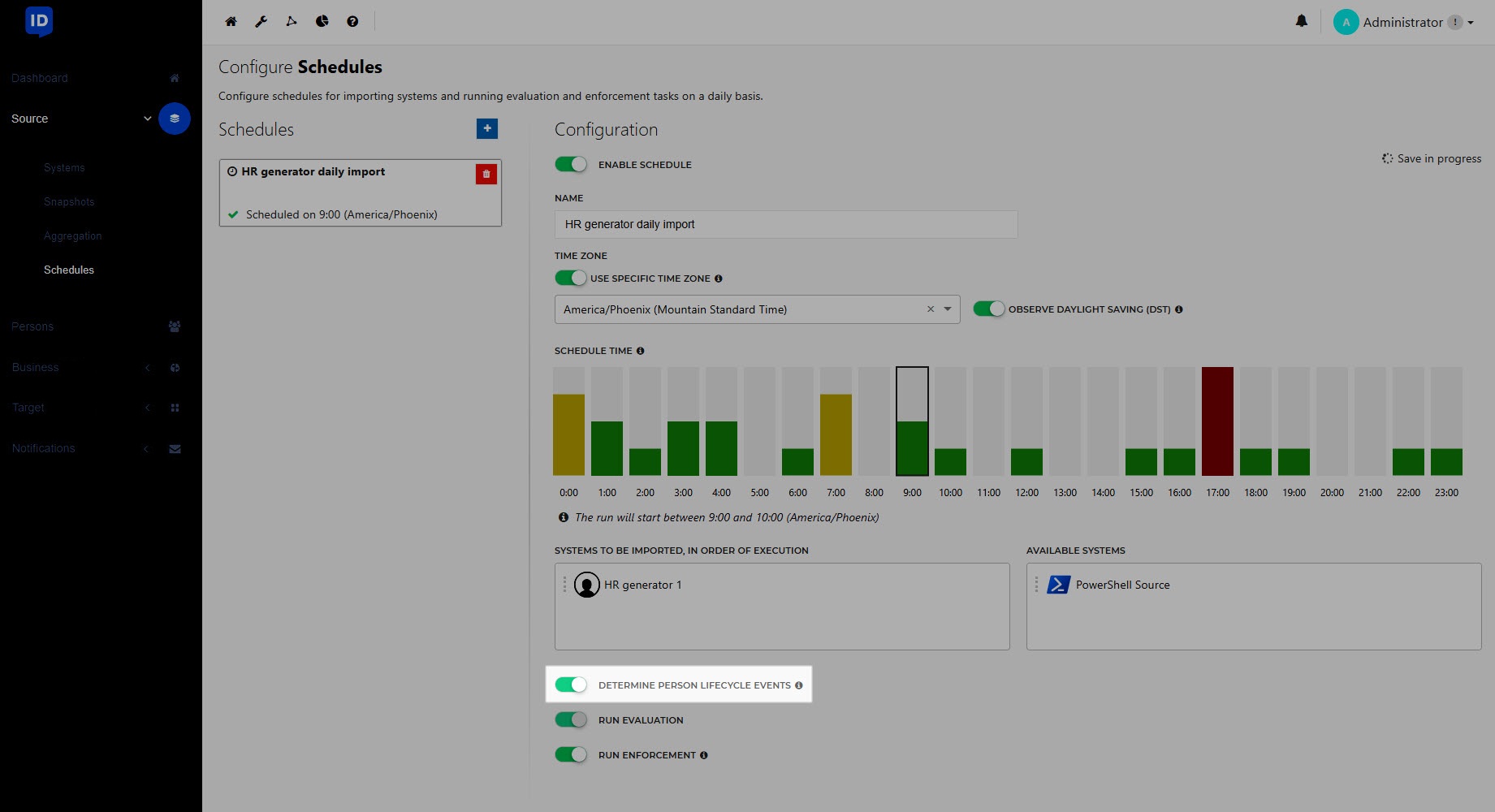The width and height of the screenshot is (1495, 812).
Task: Delete the HR generator daily import schedule
Action: click(486, 174)
